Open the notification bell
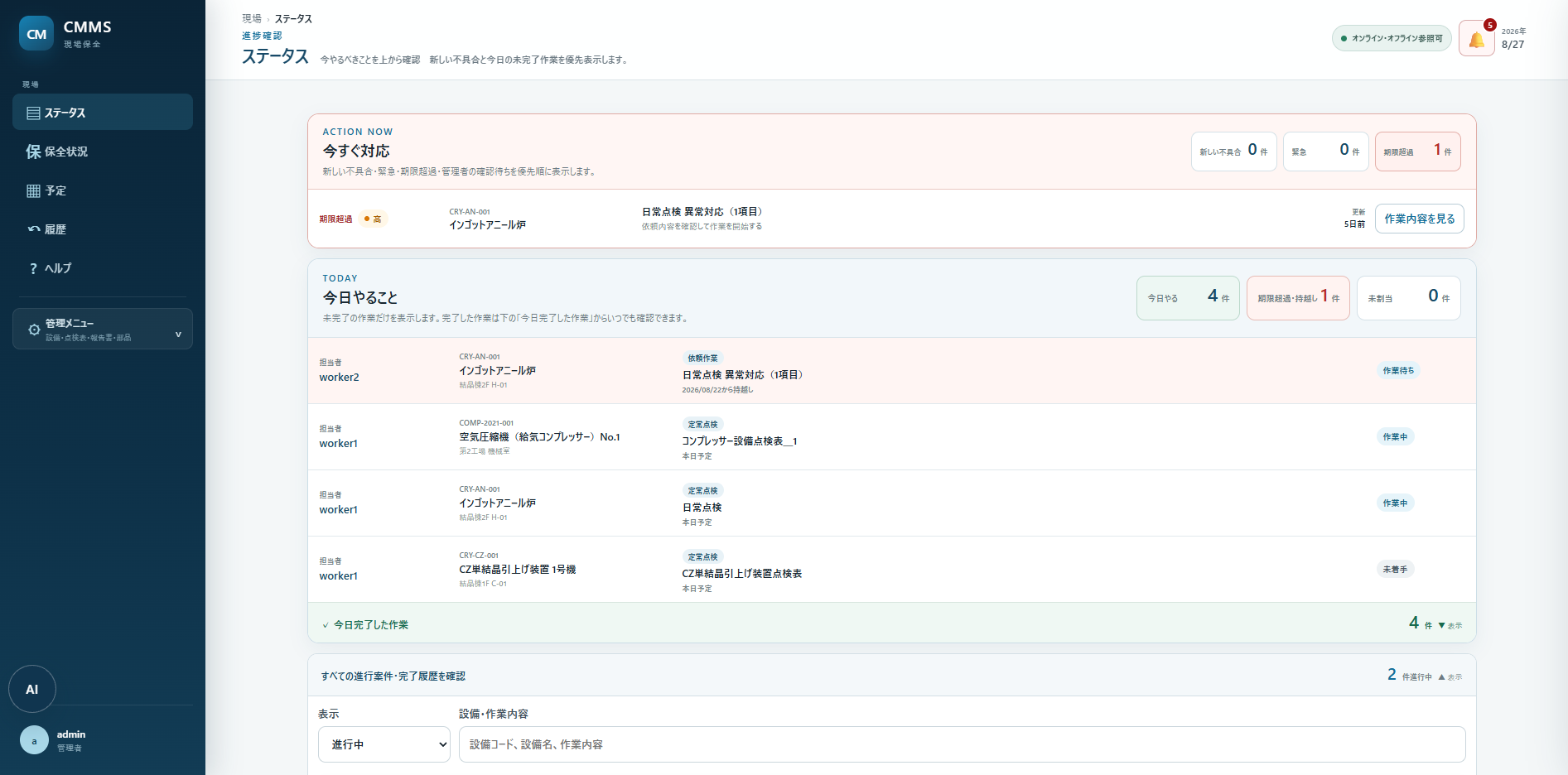 click(x=1477, y=39)
